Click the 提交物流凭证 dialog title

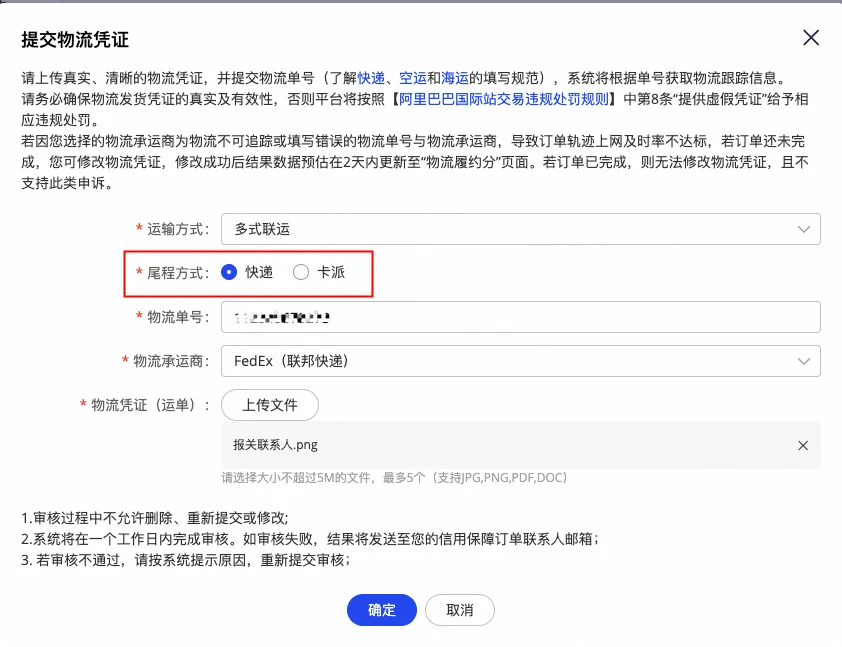75,40
